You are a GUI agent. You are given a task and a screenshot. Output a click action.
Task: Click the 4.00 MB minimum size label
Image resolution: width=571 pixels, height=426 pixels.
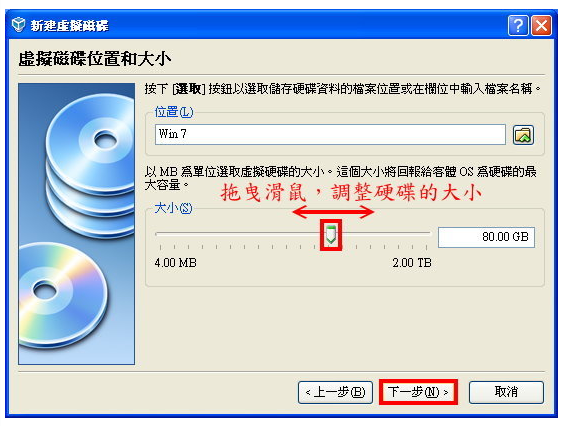pos(175,263)
